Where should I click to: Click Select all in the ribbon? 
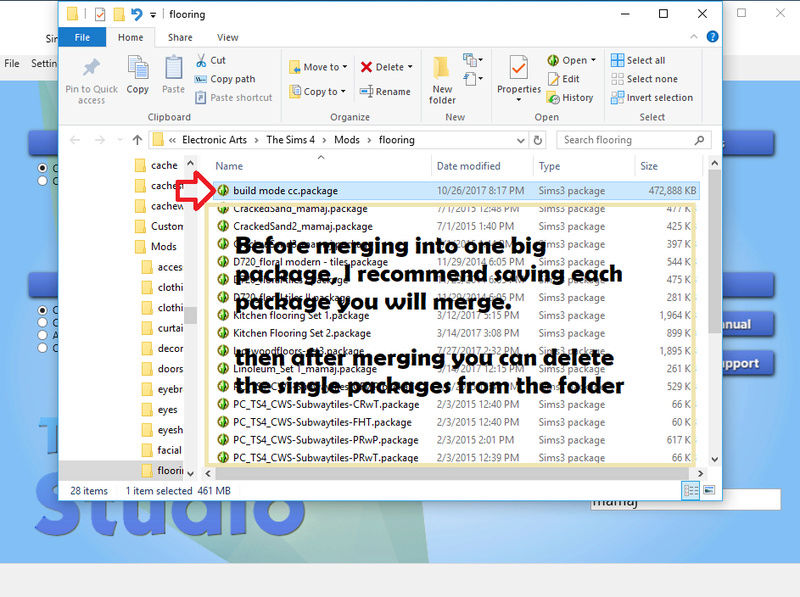point(638,60)
